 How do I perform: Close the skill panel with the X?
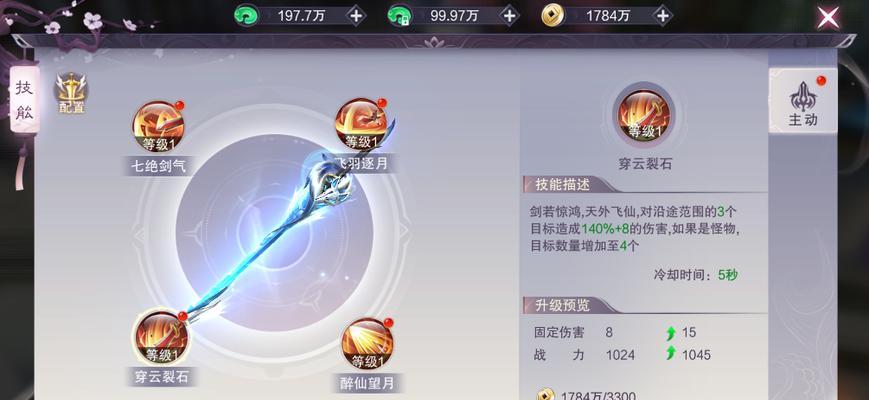828,18
